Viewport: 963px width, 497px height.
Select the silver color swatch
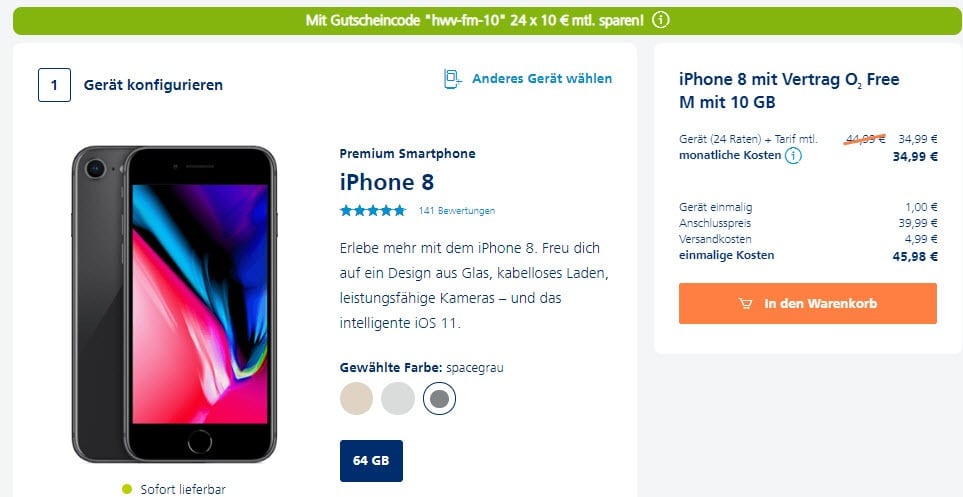tap(398, 398)
